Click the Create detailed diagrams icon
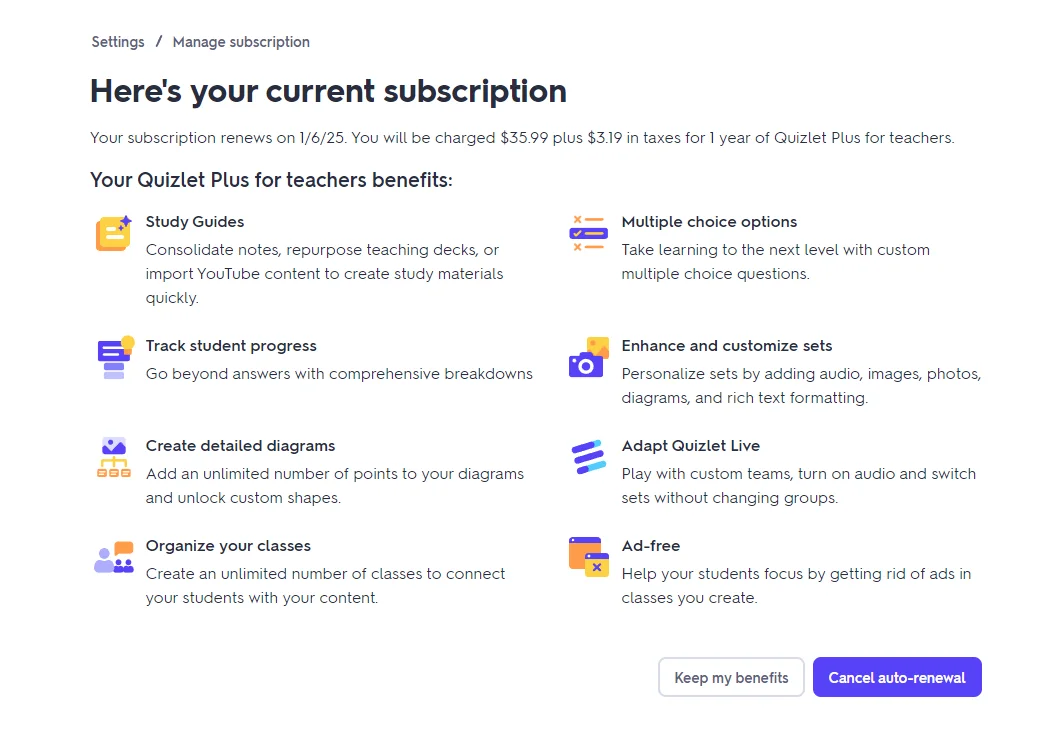Image resolution: width=1041 pixels, height=747 pixels. [x=114, y=457]
